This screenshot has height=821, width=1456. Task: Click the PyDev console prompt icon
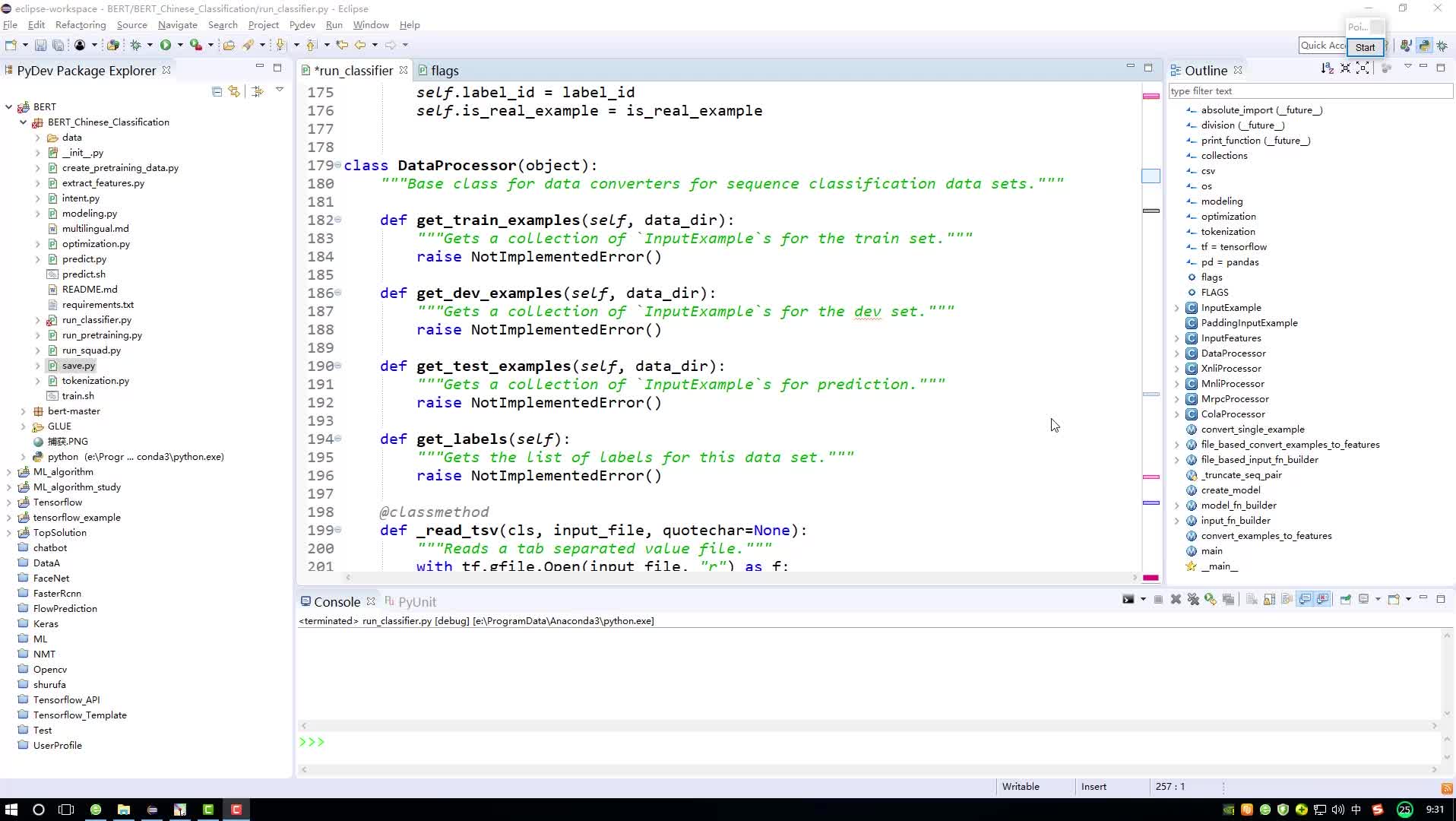click(1128, 600)
